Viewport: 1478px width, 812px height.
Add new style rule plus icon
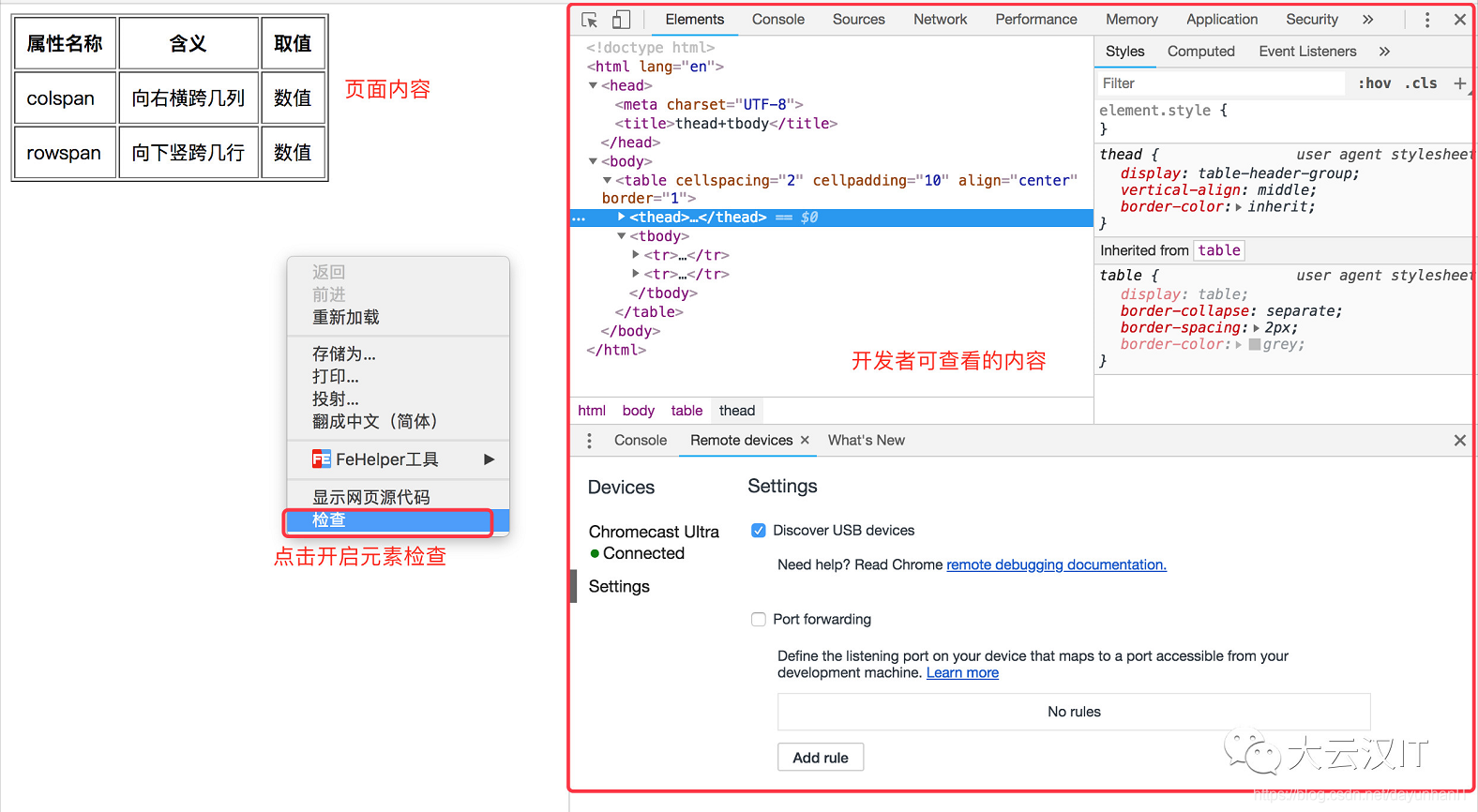[x=1460, y=83]
